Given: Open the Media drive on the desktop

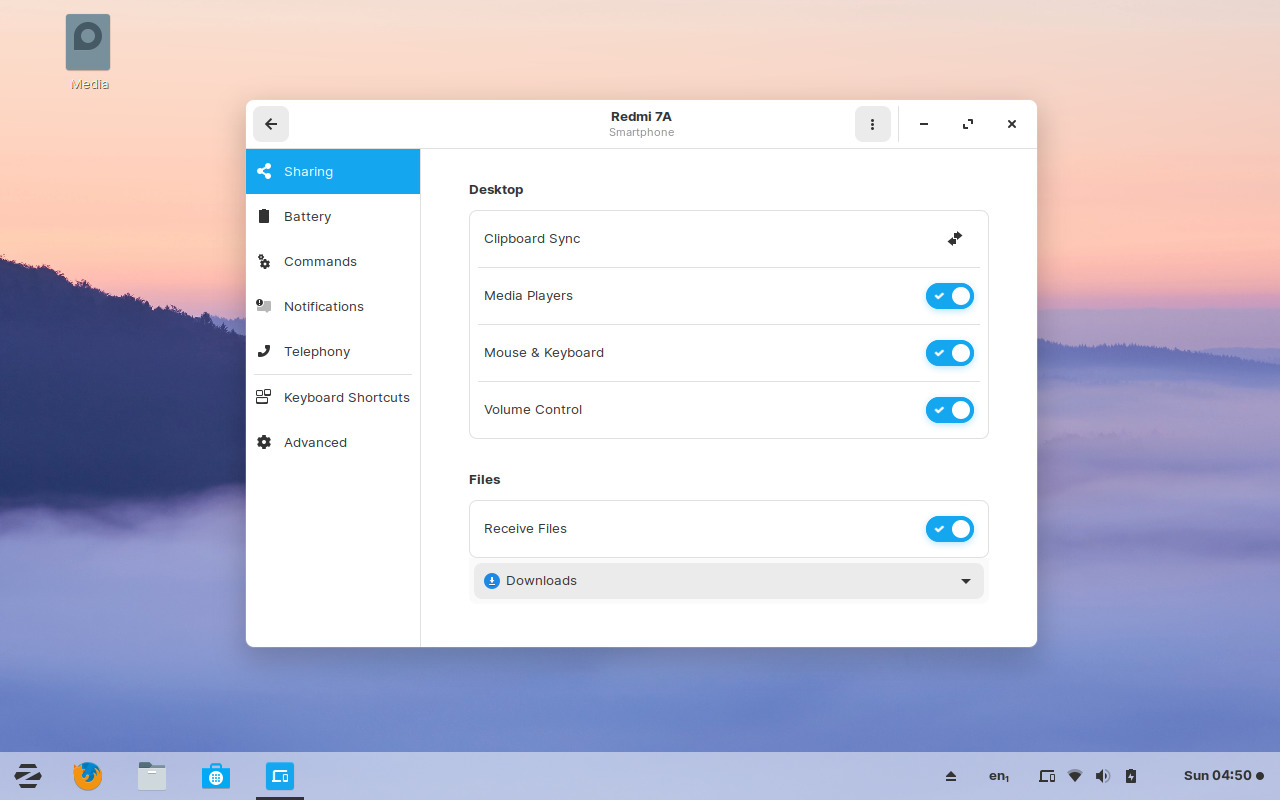Looking at the screenshot, I should (x=87, y=44).
